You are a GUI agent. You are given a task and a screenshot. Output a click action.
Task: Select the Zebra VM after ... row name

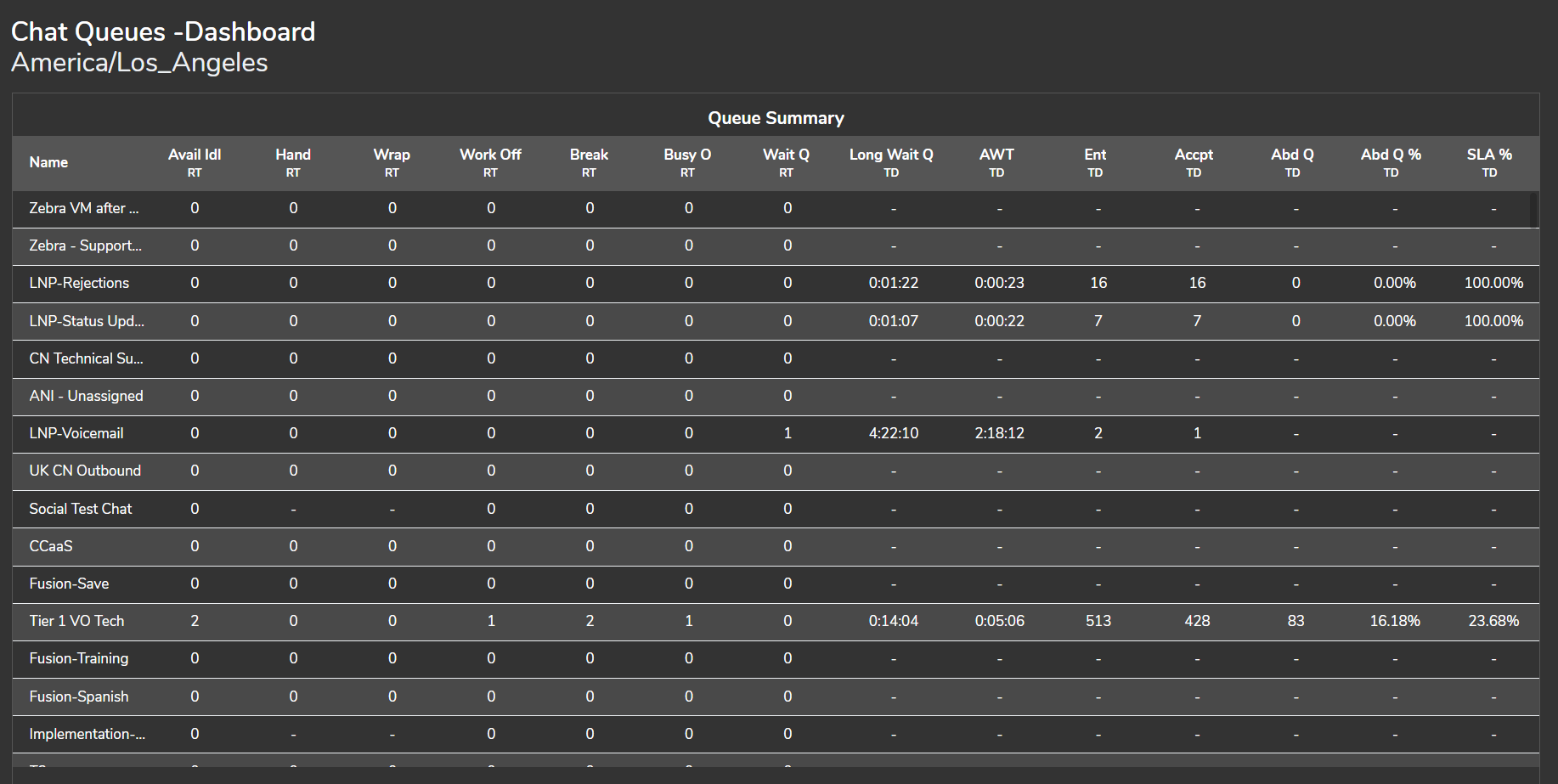84,208
